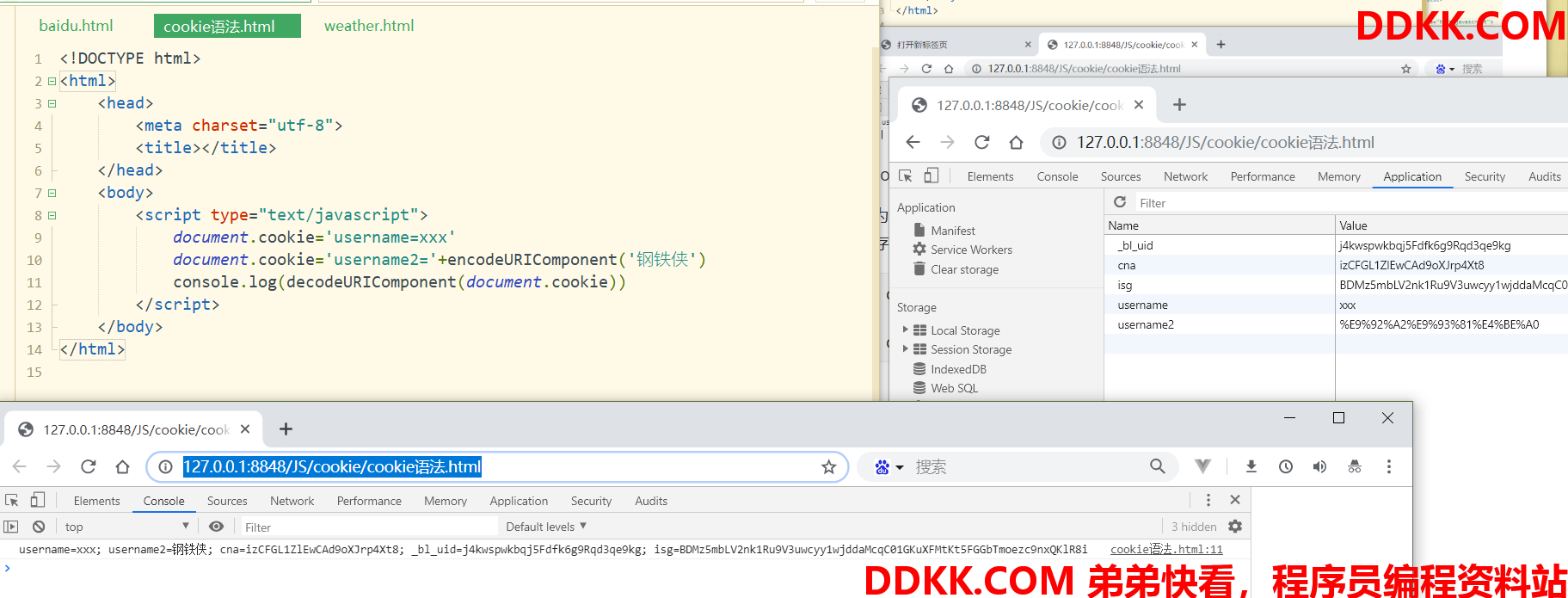This screenshot has width=1568, height=598.
Task: Close the cookie tab in upper-right browser
Action: [x=1139, y=104]
